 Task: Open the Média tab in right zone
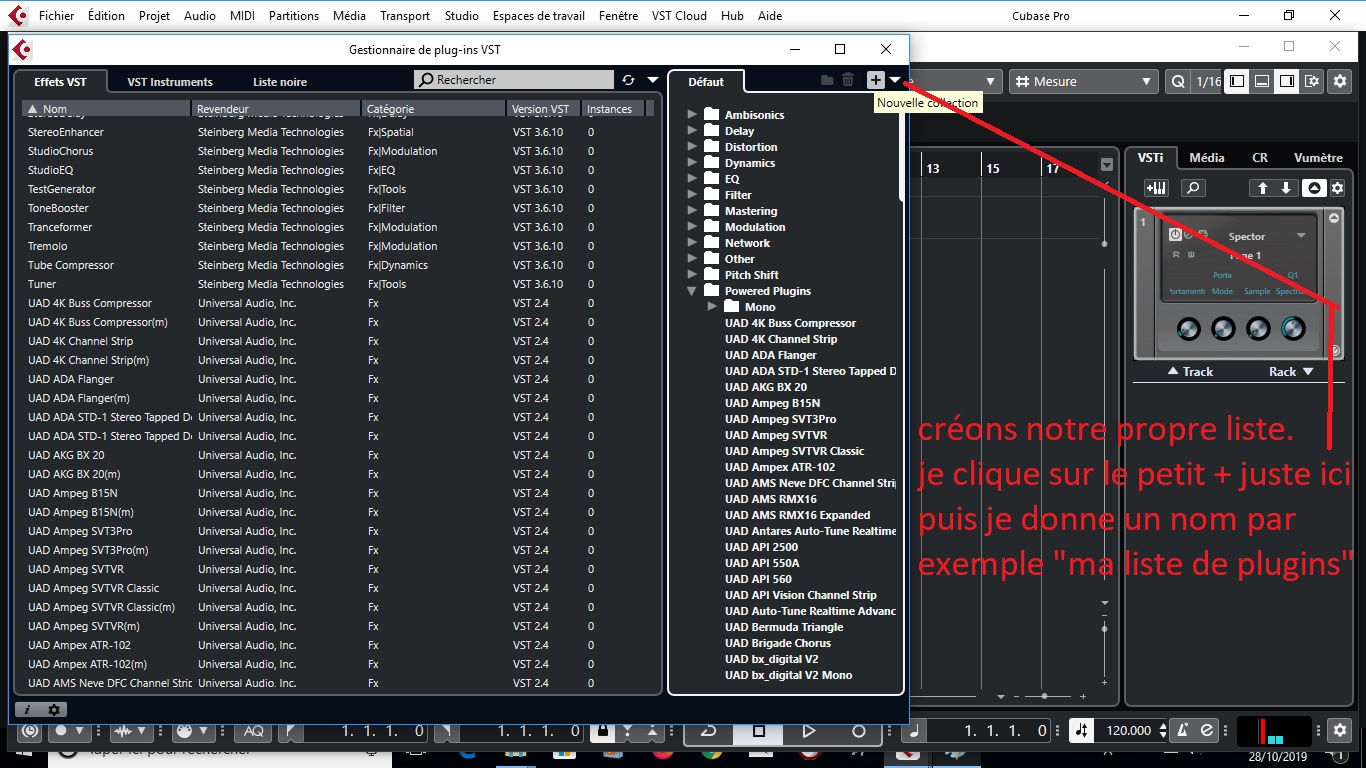[x=1207, y=158]
